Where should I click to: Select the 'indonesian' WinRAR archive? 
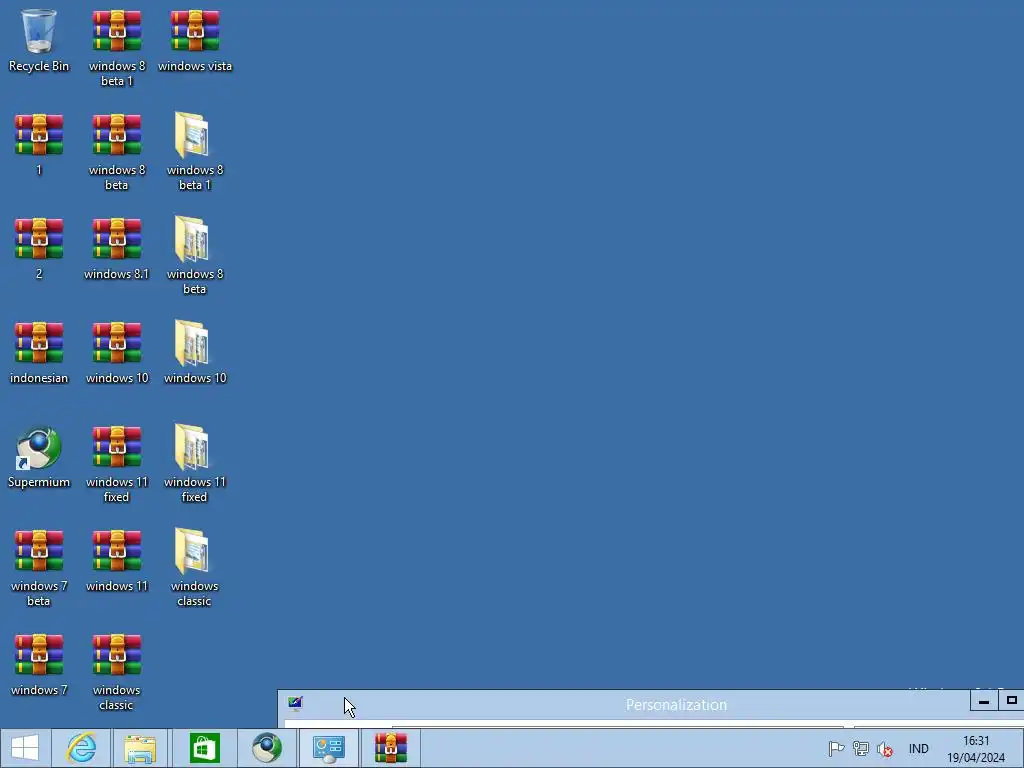tap(39, 352)
